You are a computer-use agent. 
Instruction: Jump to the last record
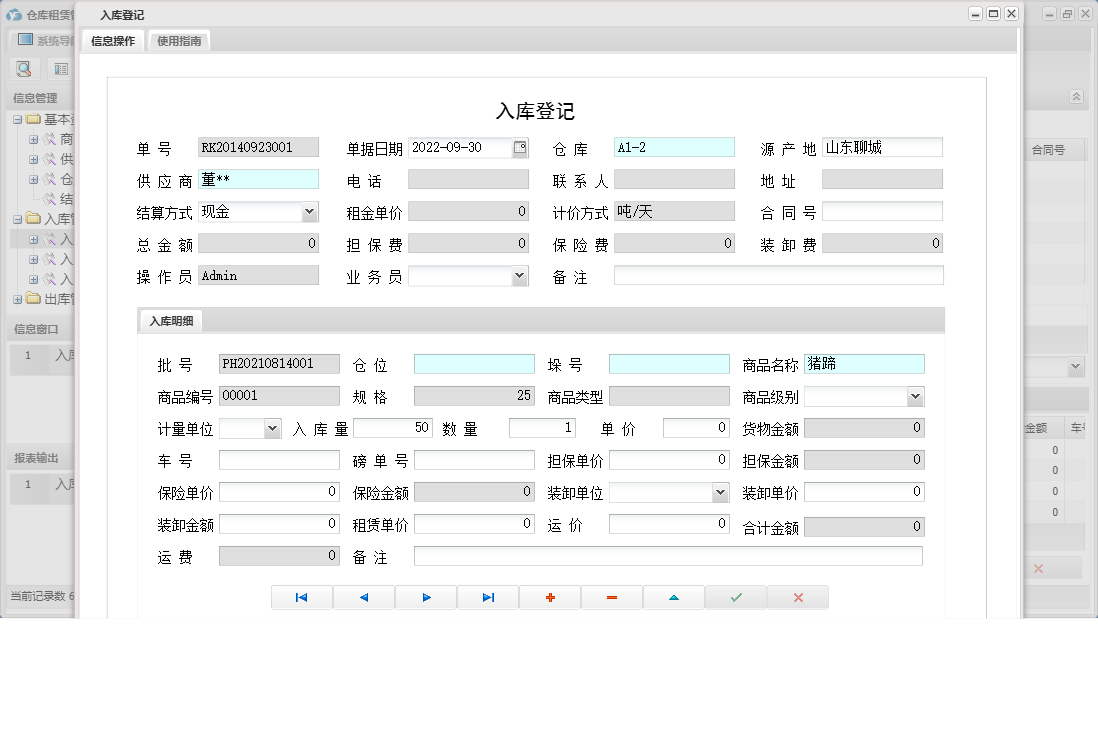[488, 597]
